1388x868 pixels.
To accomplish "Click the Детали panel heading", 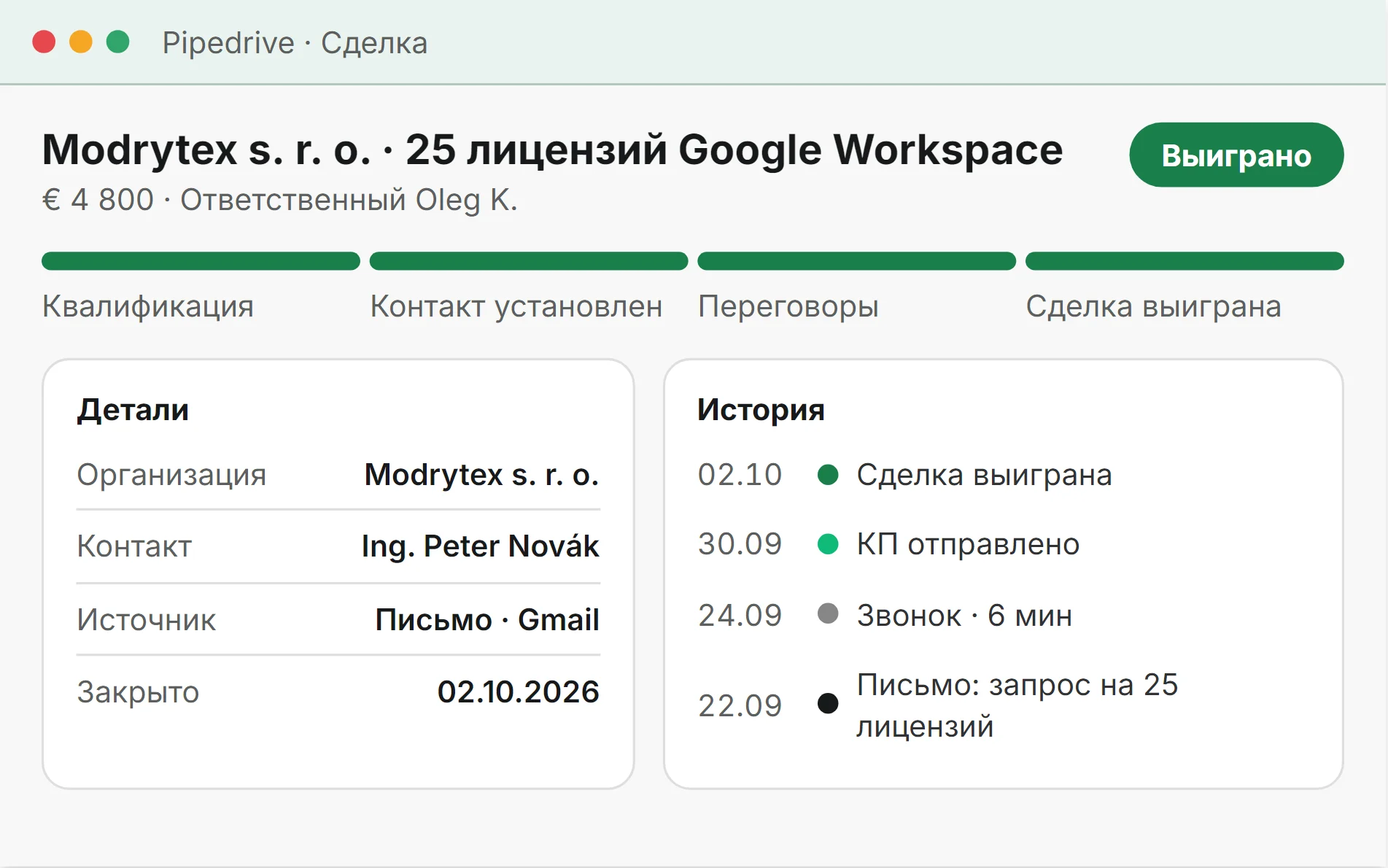I will (133, 410).
